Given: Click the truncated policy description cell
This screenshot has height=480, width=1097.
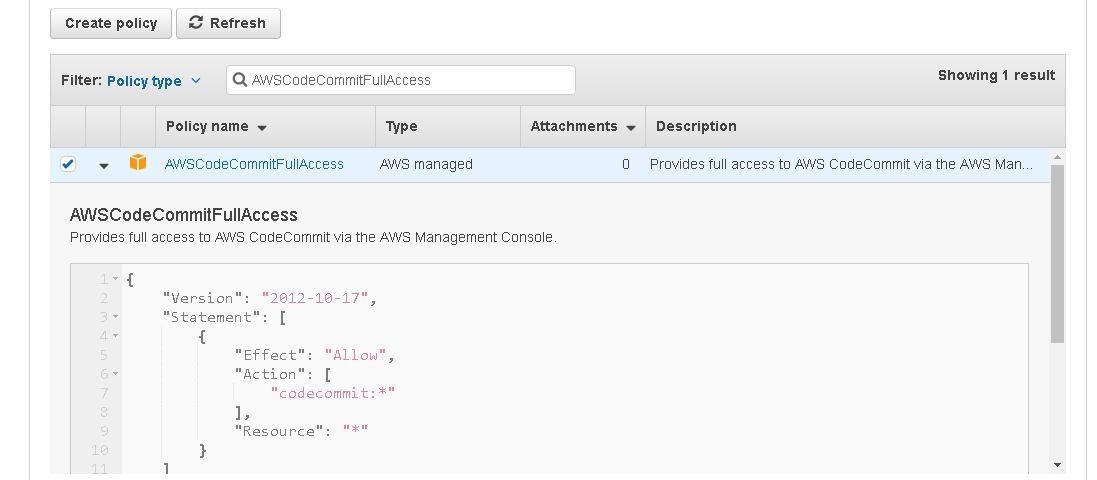Looking at the screenshot, I should tap(841, 164).
